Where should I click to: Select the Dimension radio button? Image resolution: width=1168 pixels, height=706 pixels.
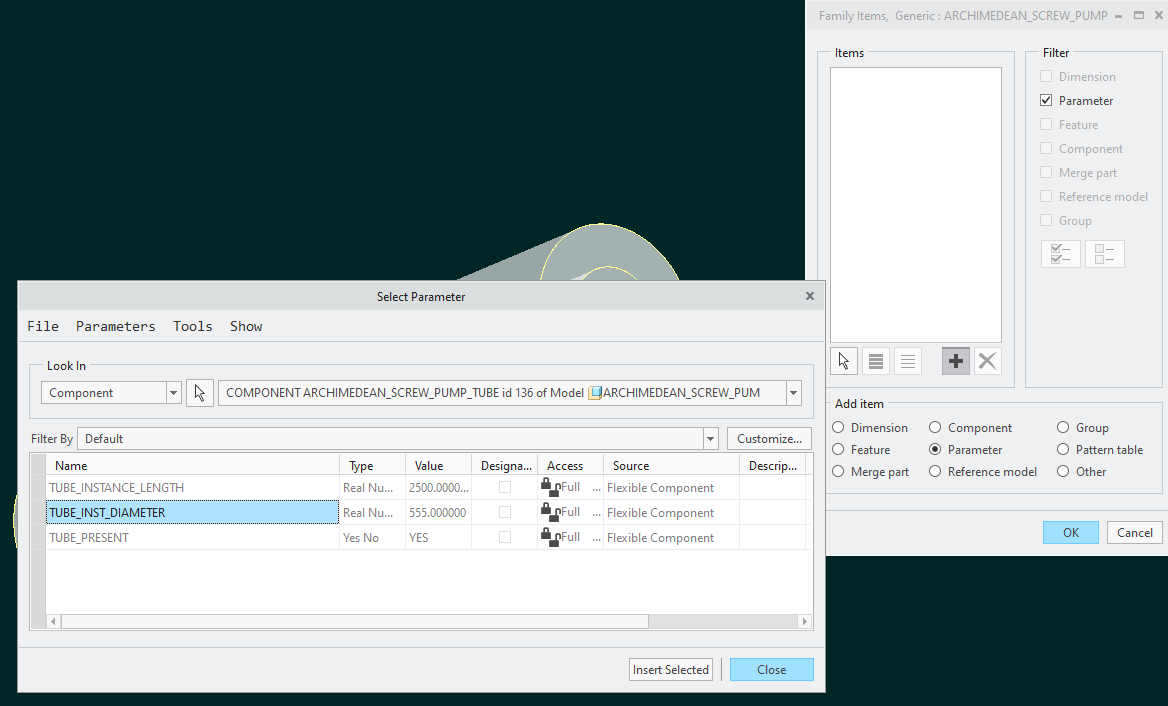(x=838, y=428)
